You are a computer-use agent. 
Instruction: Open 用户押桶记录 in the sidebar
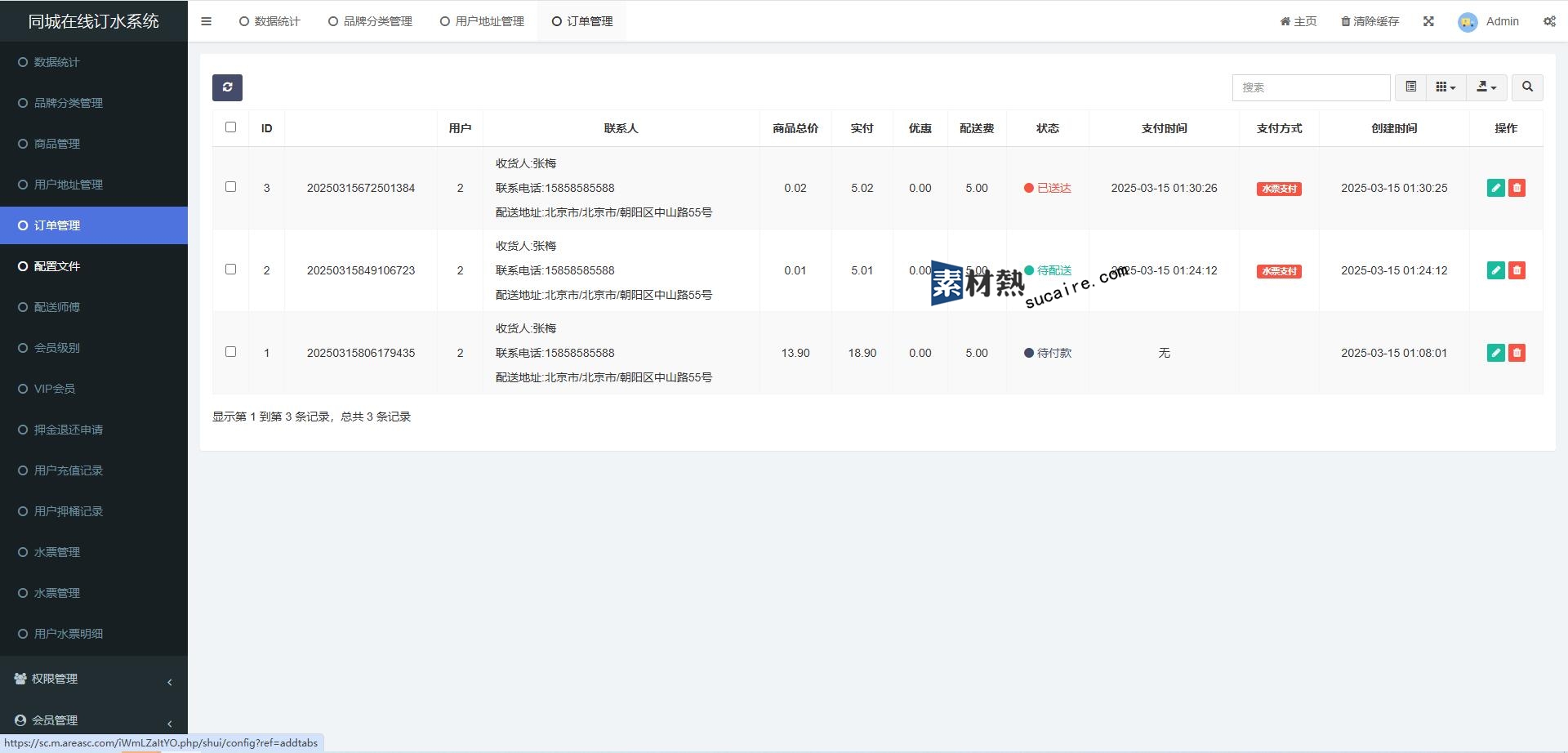pos(94,511)
